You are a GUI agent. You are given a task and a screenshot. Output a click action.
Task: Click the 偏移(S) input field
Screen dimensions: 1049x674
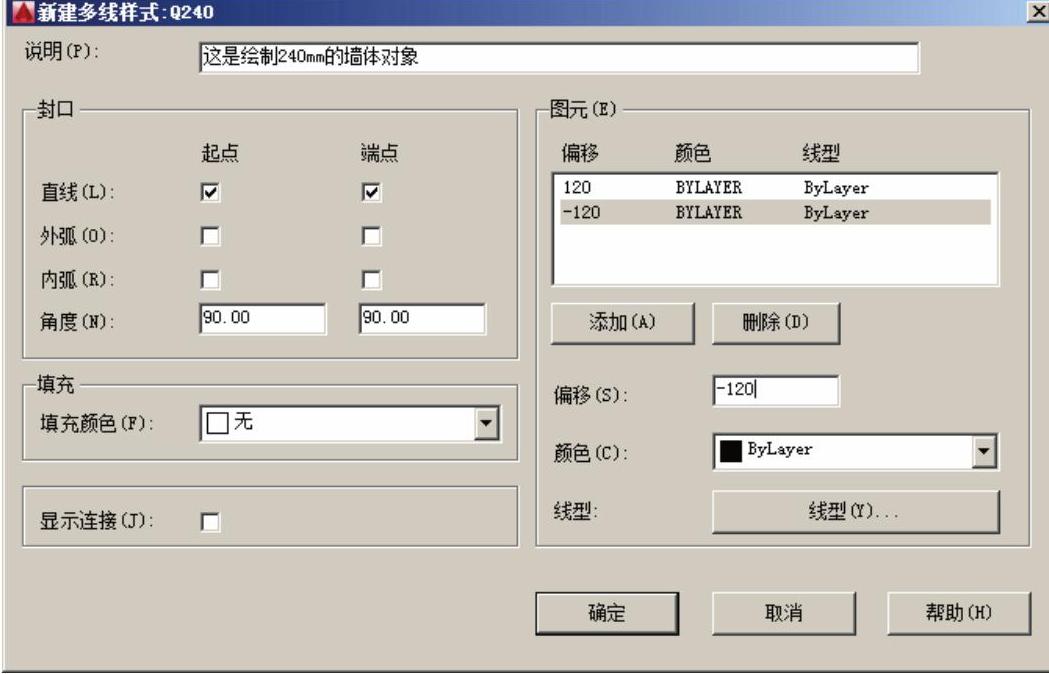click(x=775, y=390)
